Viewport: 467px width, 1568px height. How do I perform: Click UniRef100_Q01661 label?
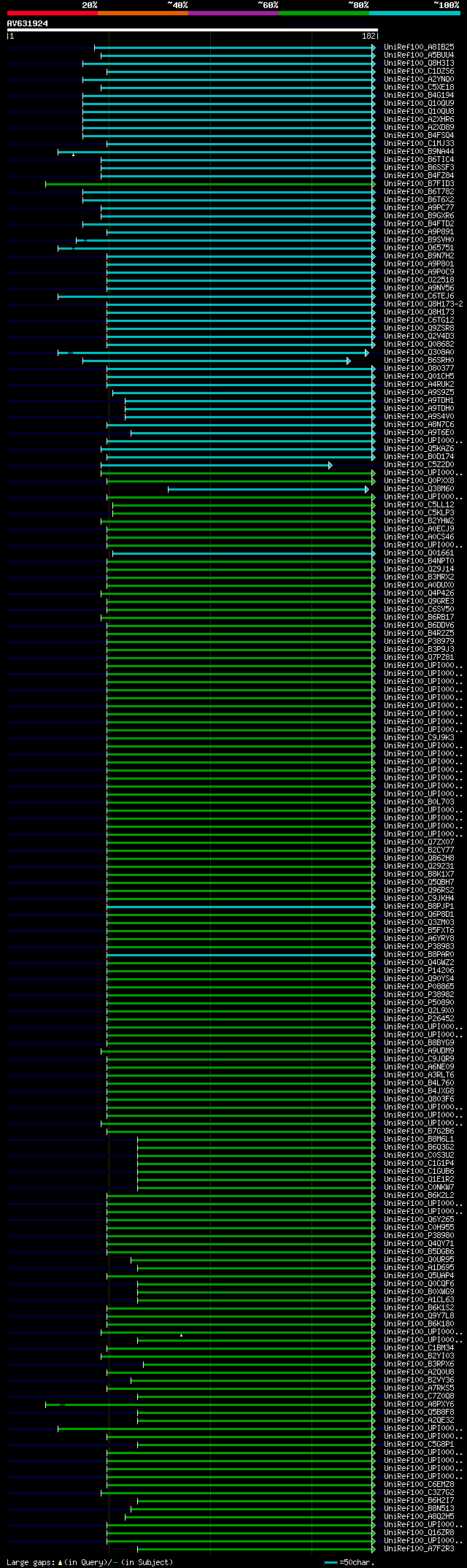(419, 553)
